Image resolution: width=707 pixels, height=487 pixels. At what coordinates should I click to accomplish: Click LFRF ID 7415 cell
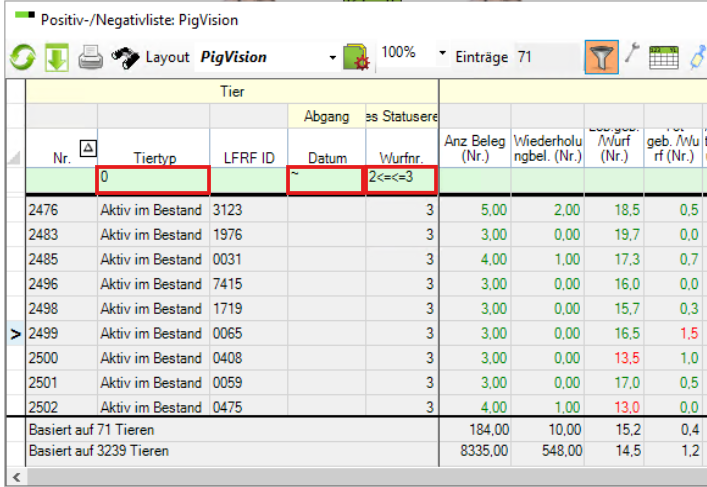(x=248, y=284)
